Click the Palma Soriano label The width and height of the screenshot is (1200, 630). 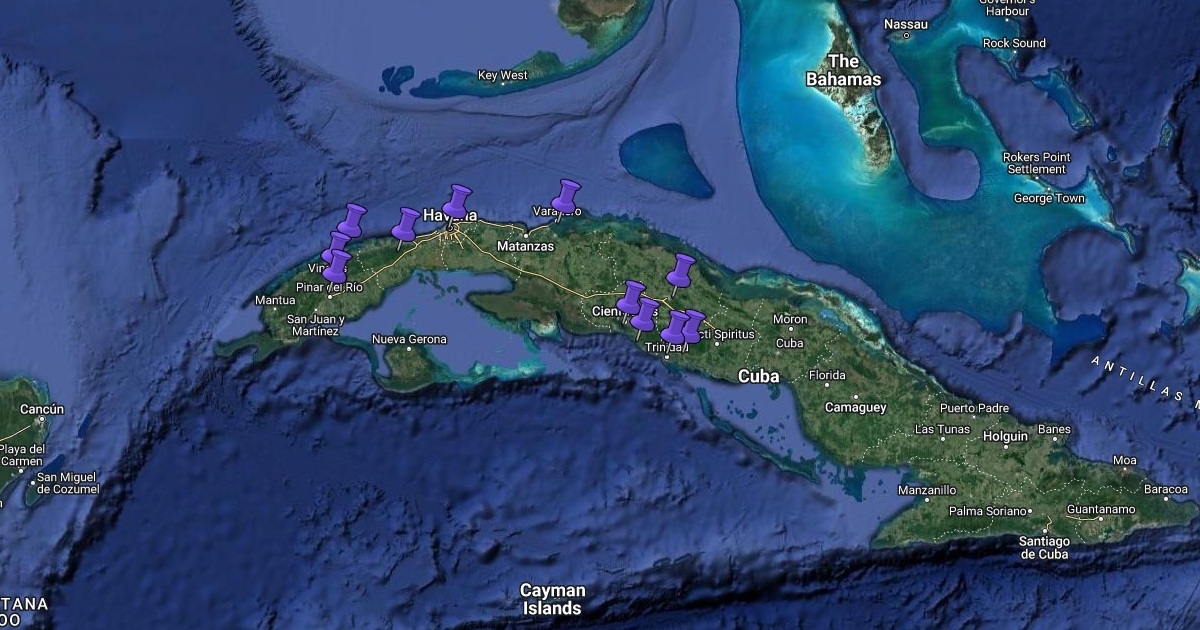pyautogui.click(x=988, y=512)
